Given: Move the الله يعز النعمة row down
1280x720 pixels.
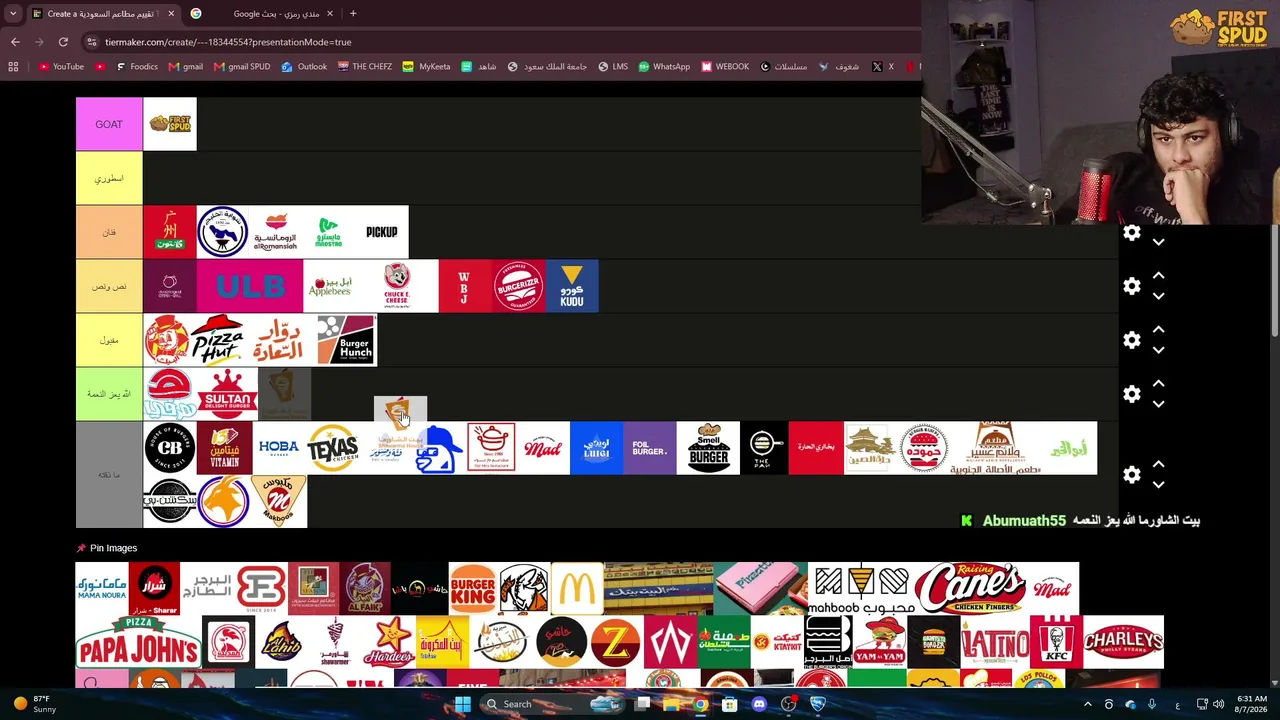Looking at the screenshot, I should click(x=1158, y=404).
